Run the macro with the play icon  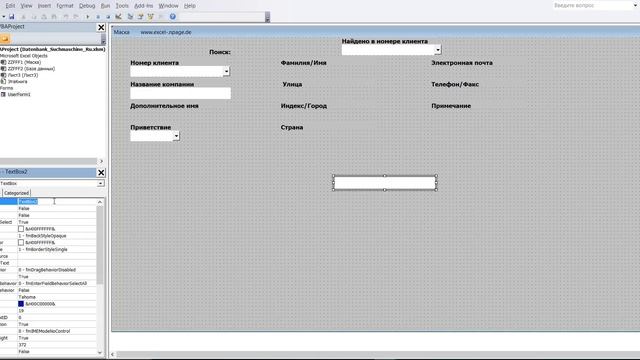(x=88, y=17)
